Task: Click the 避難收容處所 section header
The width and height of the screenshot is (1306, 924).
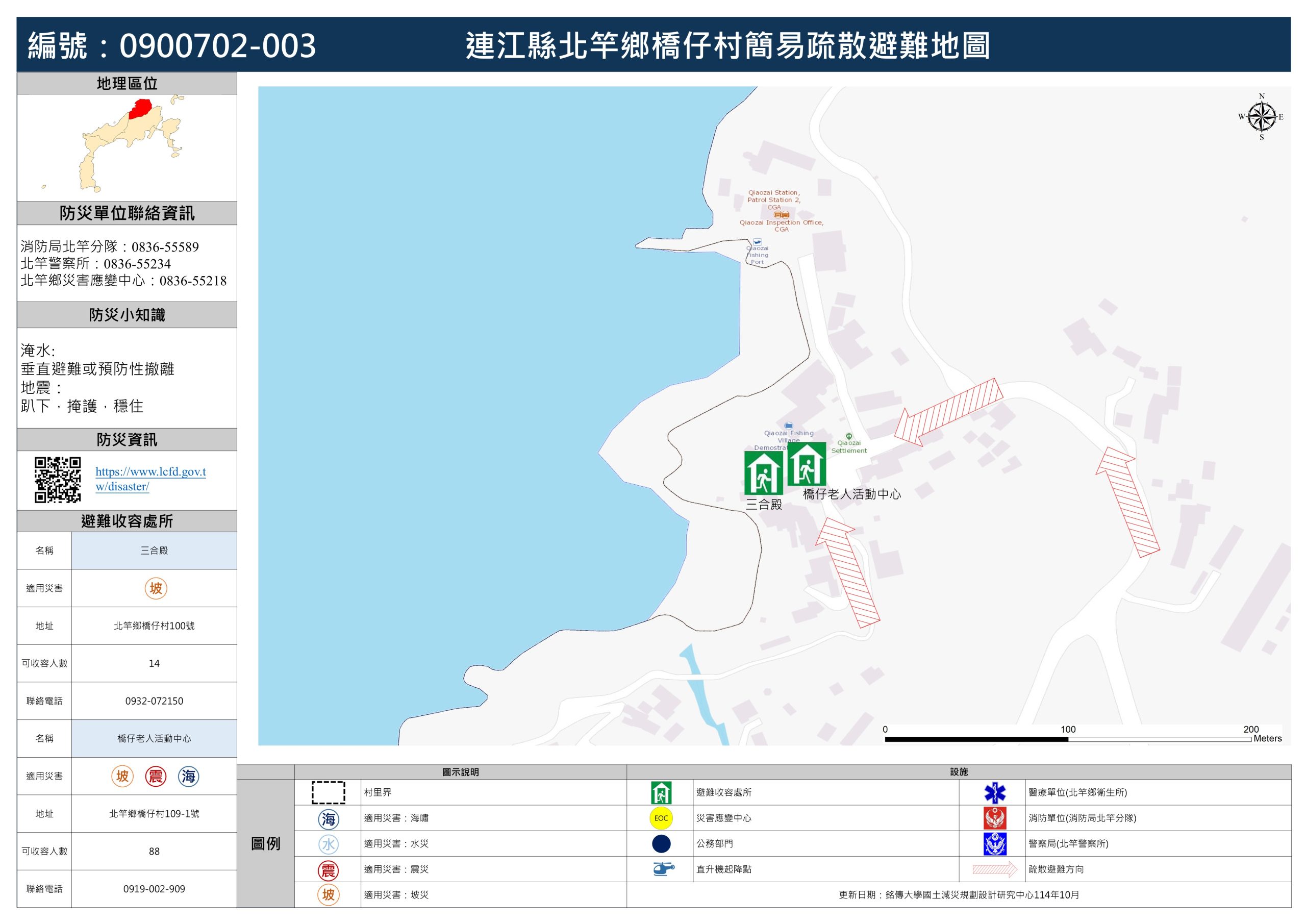Action: [x=127, y=521]
